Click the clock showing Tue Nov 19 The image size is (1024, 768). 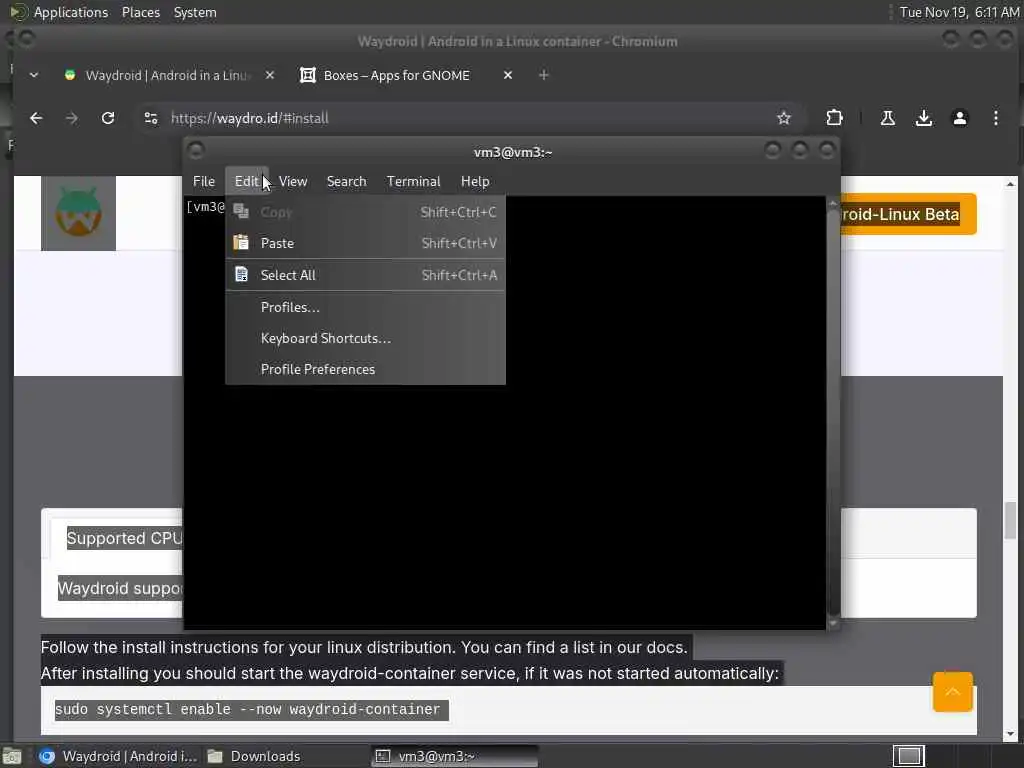[x=959, y=12]
